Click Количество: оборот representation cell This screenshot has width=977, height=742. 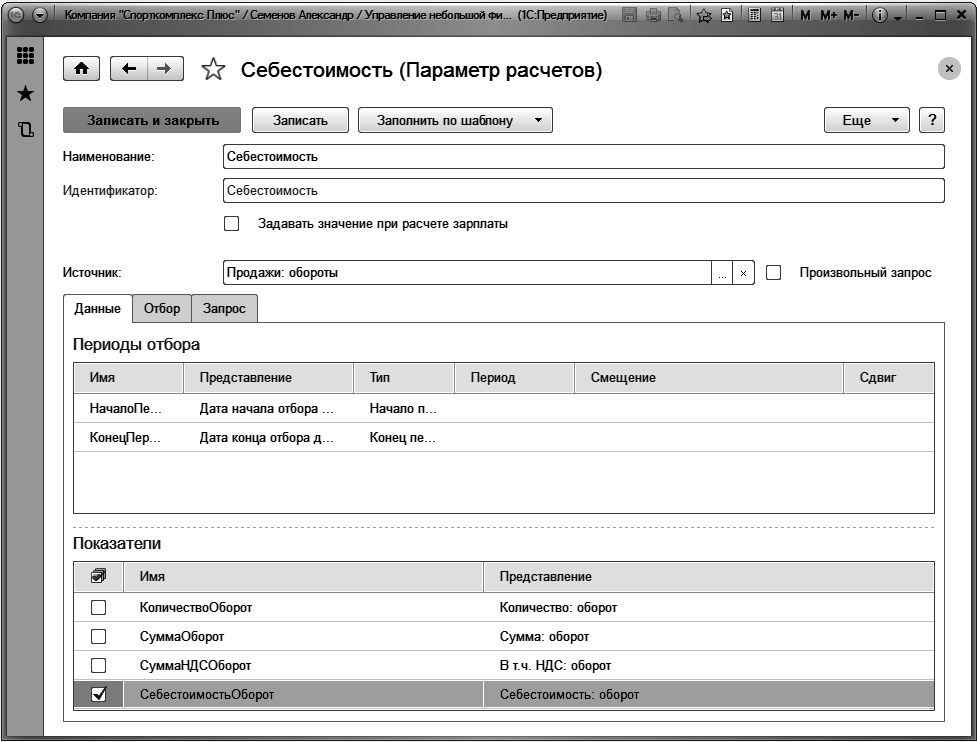tap(708, 607)
